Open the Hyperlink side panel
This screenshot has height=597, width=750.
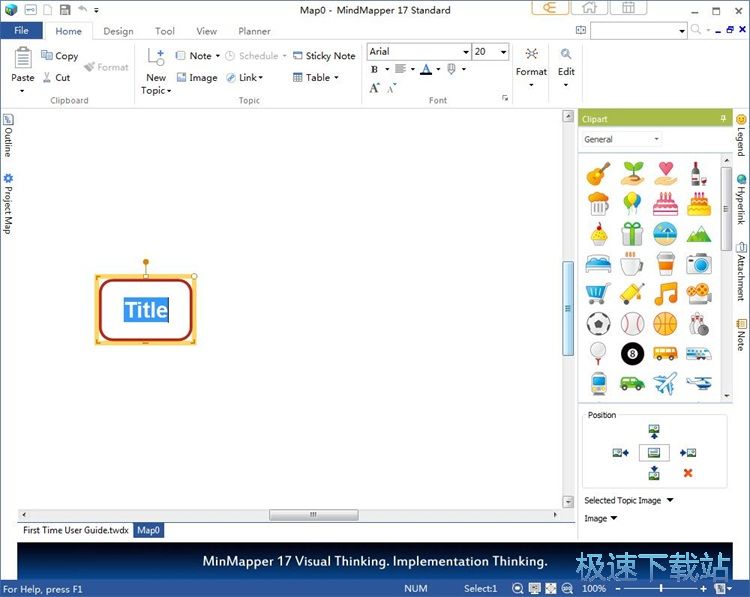click(740, 199)
